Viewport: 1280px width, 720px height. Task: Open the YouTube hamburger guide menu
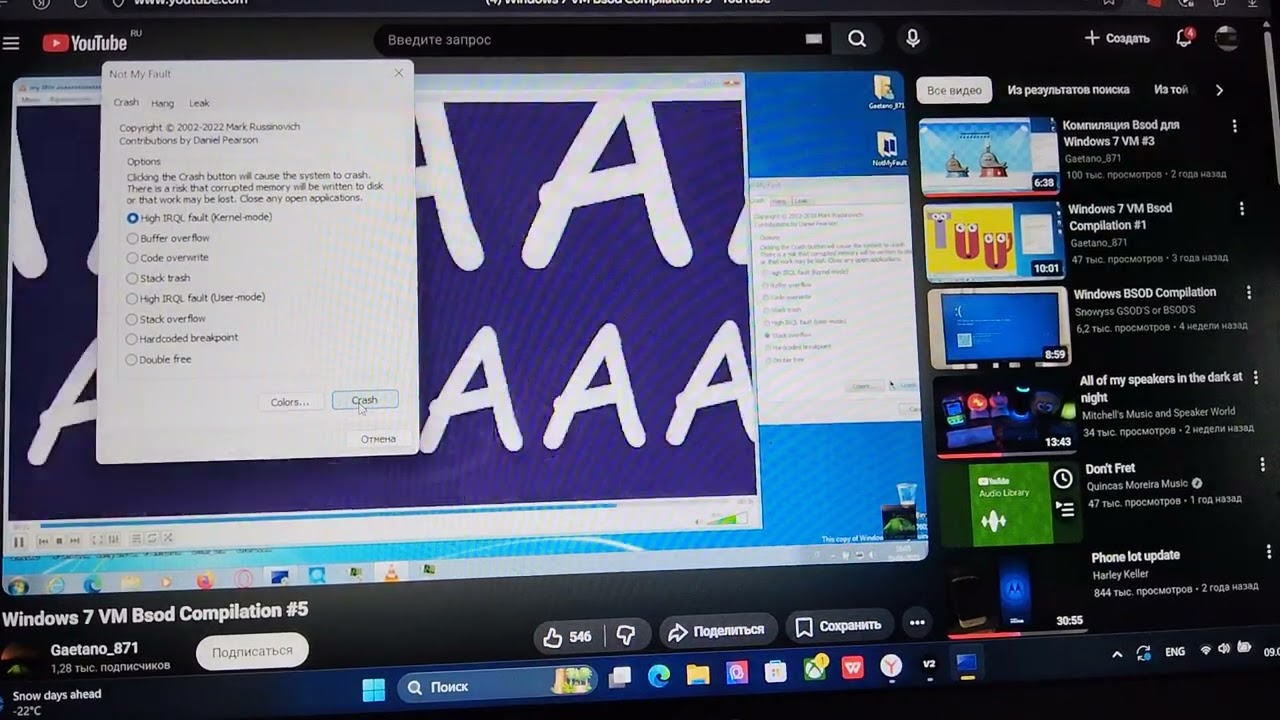pos(11,43)
